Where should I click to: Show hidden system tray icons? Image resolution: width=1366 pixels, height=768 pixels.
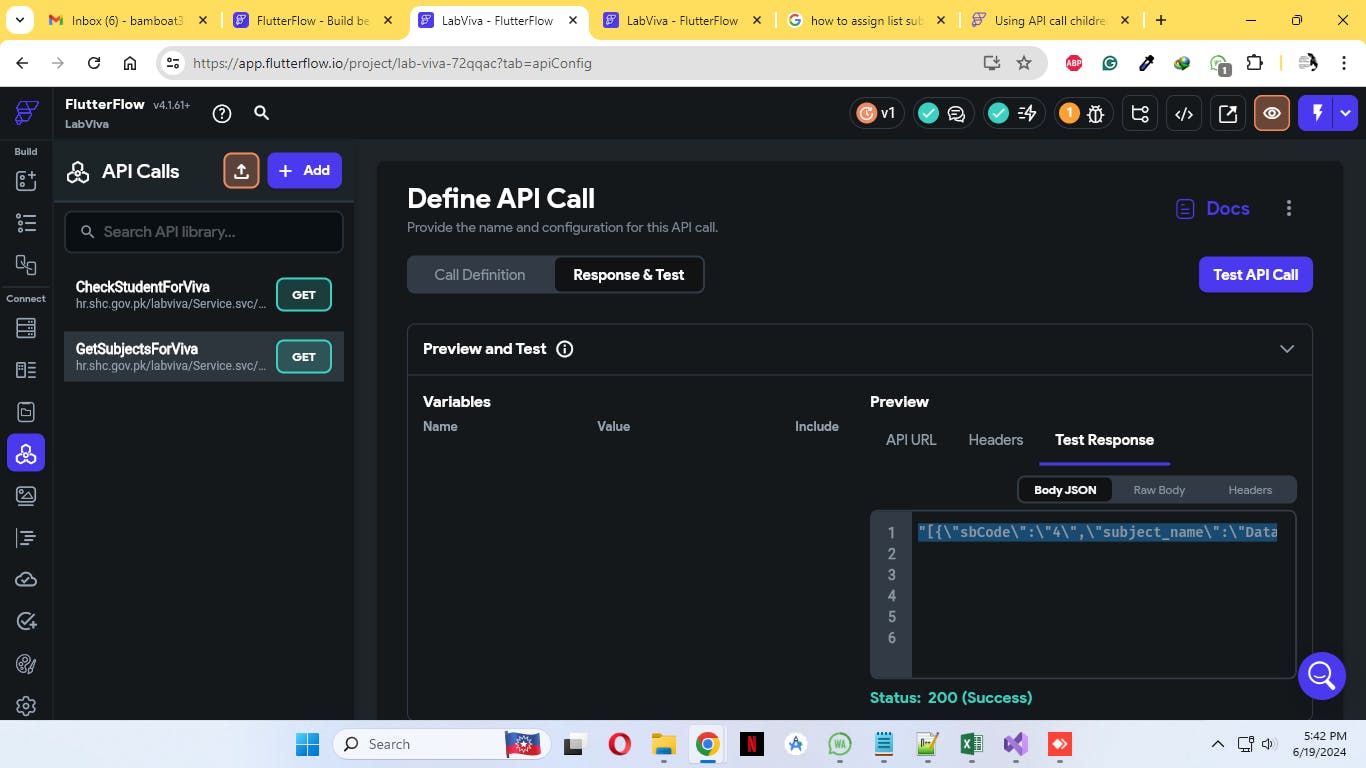(1218, 744)
